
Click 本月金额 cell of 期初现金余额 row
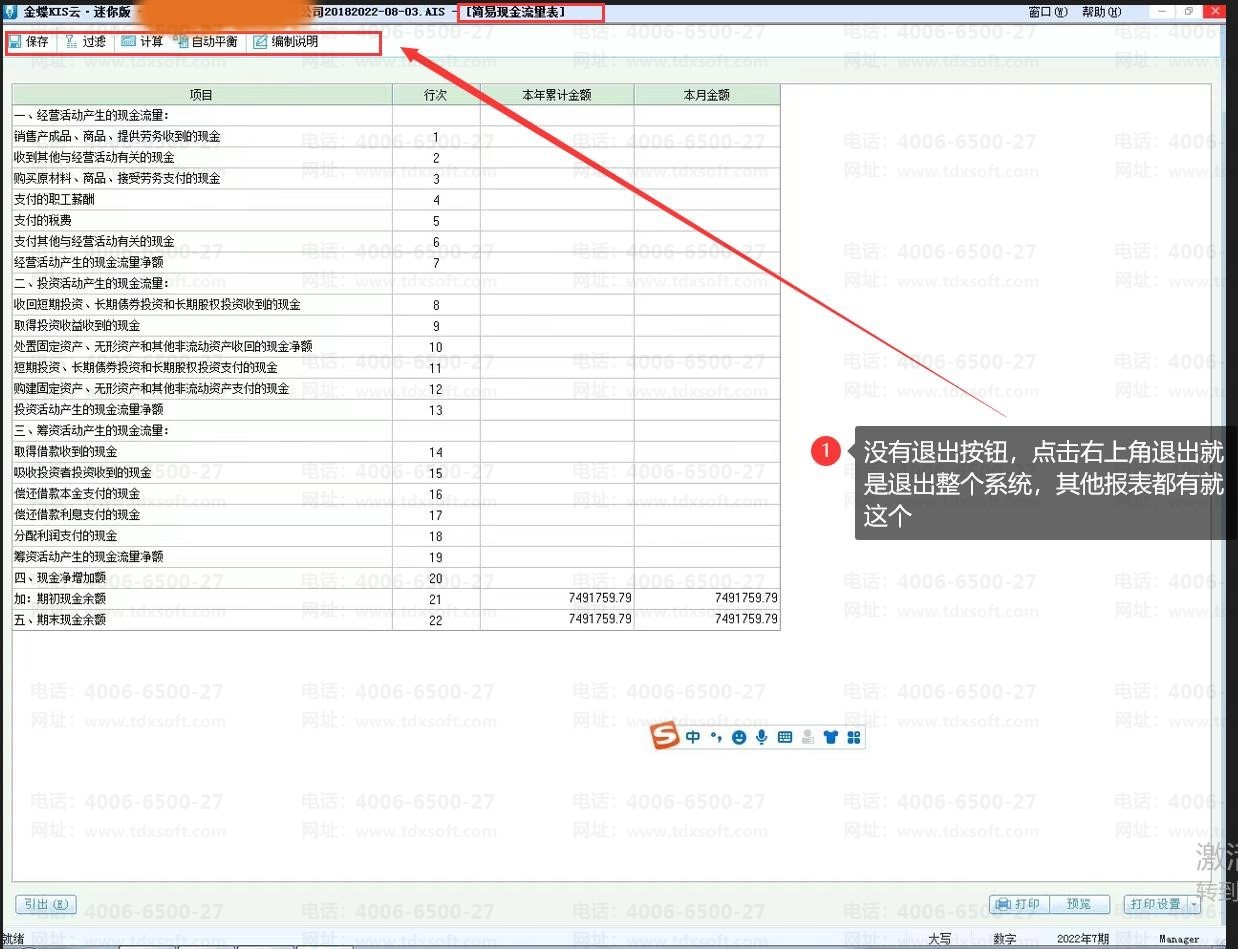click(707, 599)
